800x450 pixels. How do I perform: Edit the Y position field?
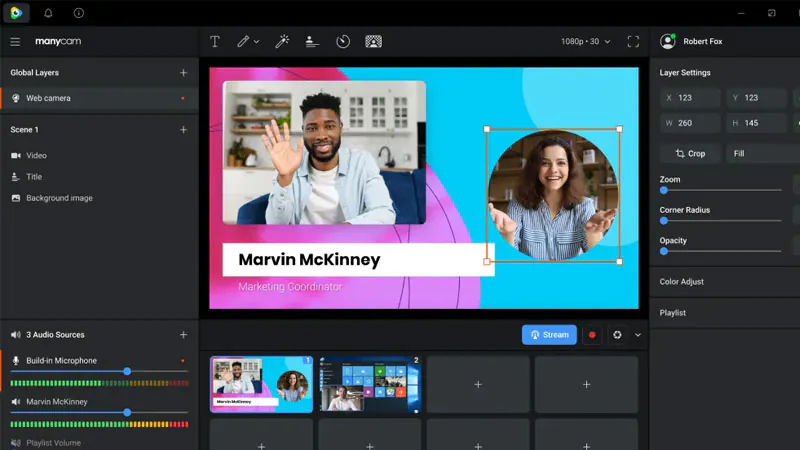(x=757, y=97)
